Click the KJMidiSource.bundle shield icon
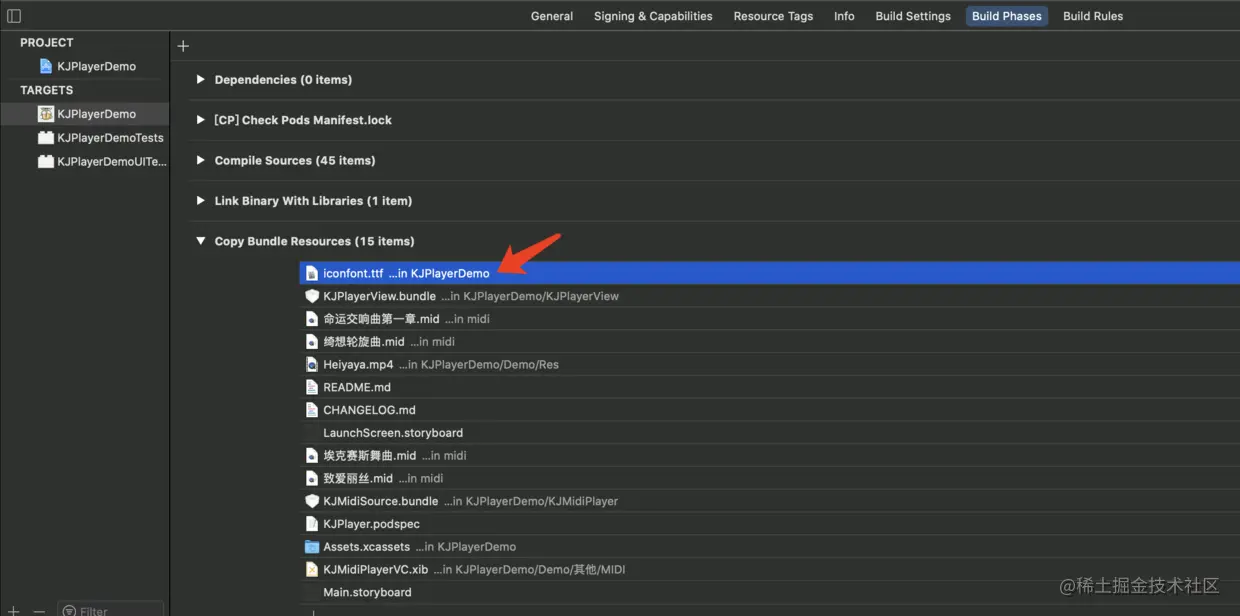 click(x=312, y=501)
